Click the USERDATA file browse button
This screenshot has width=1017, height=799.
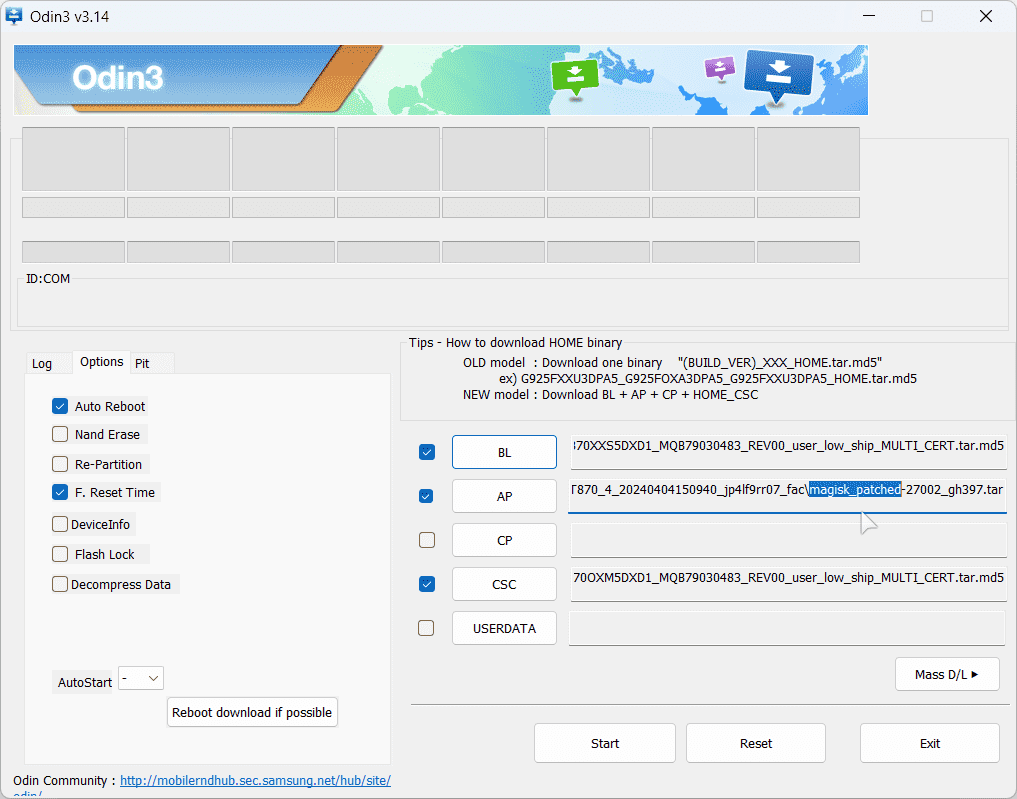(504, 628)
